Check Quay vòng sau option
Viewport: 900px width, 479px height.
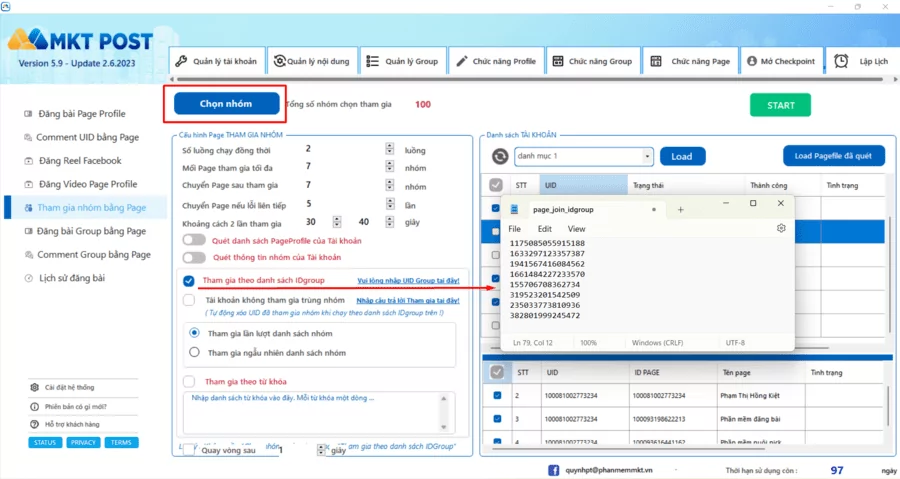point(189,450)
